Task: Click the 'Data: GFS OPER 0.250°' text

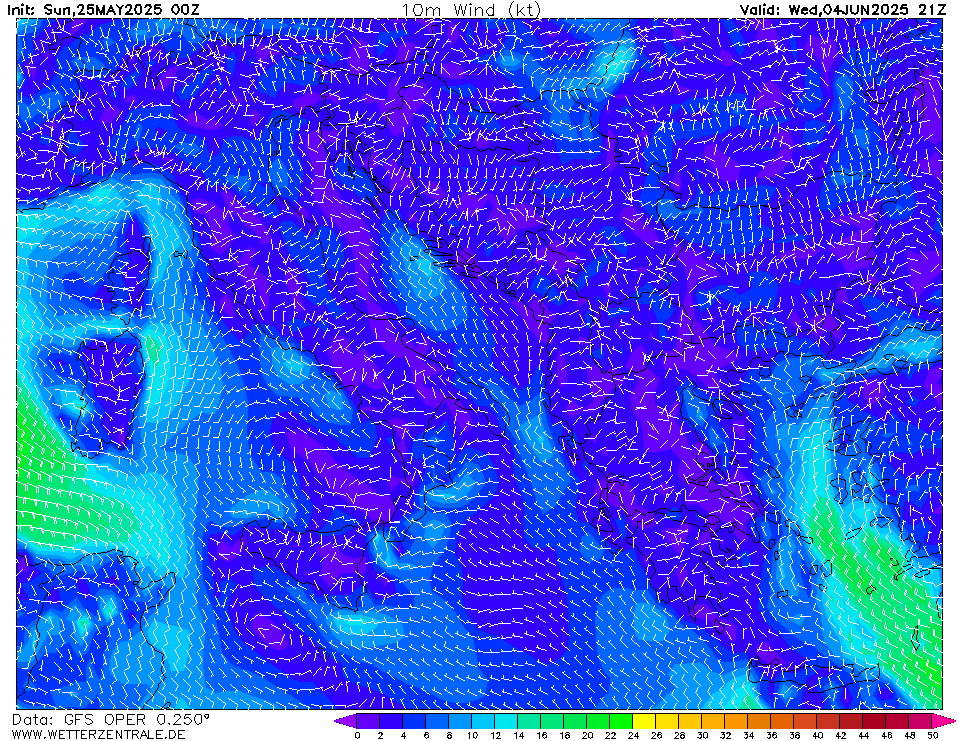Action: pyautogui.click(x=111, y=719)
